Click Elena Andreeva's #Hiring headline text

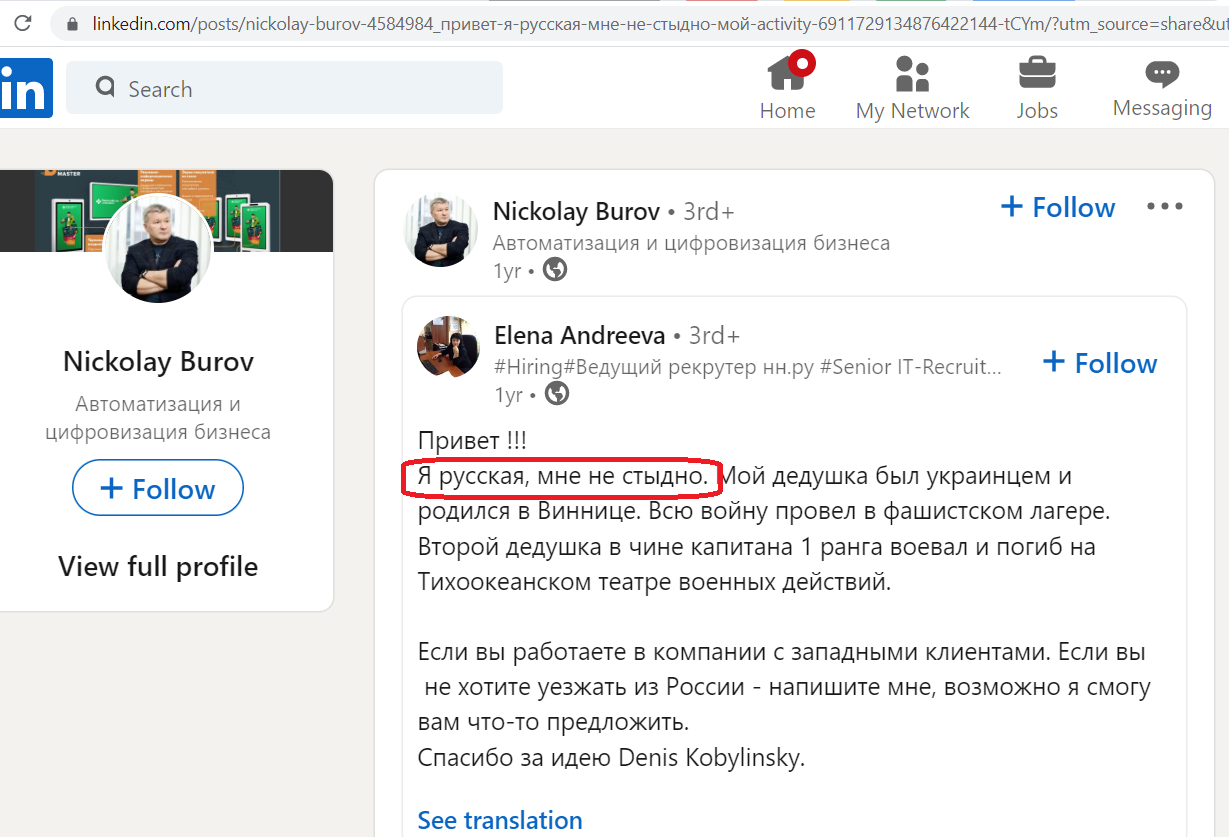748,367
